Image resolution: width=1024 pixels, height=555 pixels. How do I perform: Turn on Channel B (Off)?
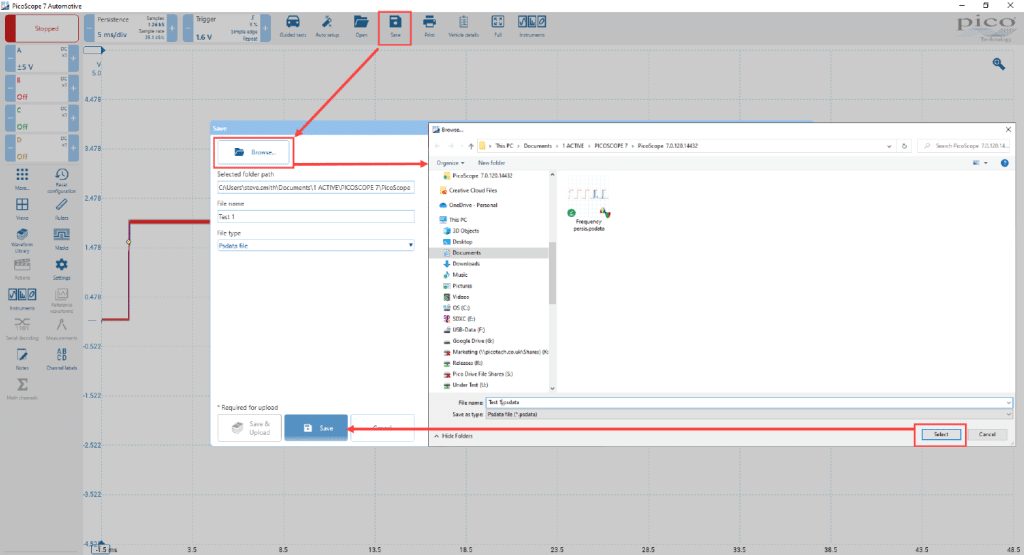pos(42,88)
